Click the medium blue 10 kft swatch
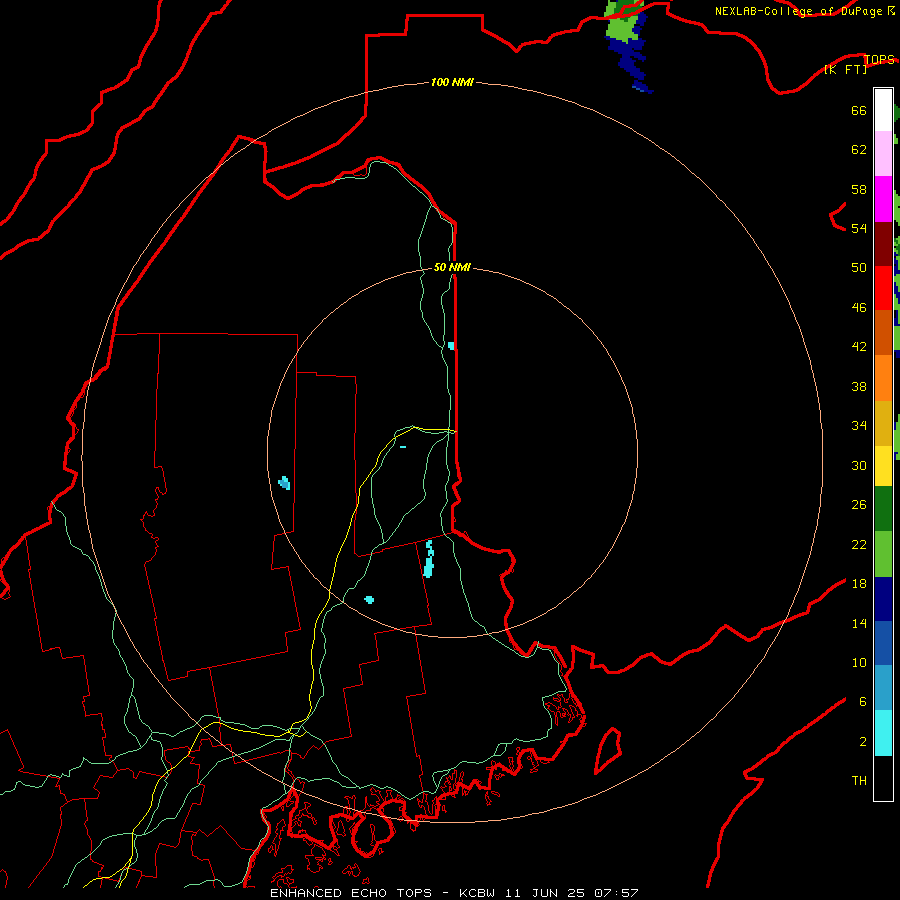 [883, 643]
